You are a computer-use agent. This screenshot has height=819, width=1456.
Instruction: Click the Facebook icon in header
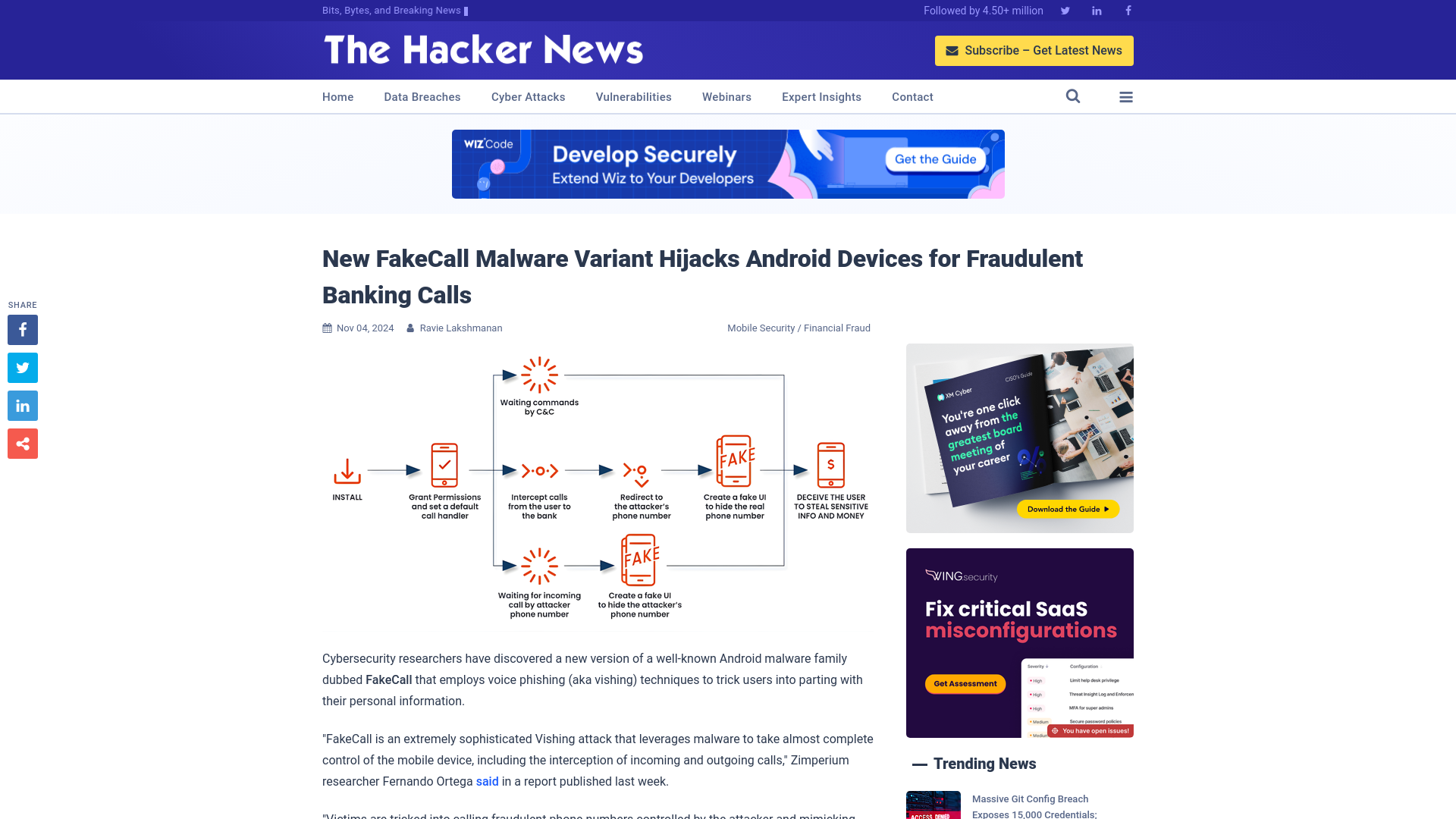pyautogui.click(x=1128, y=10)
